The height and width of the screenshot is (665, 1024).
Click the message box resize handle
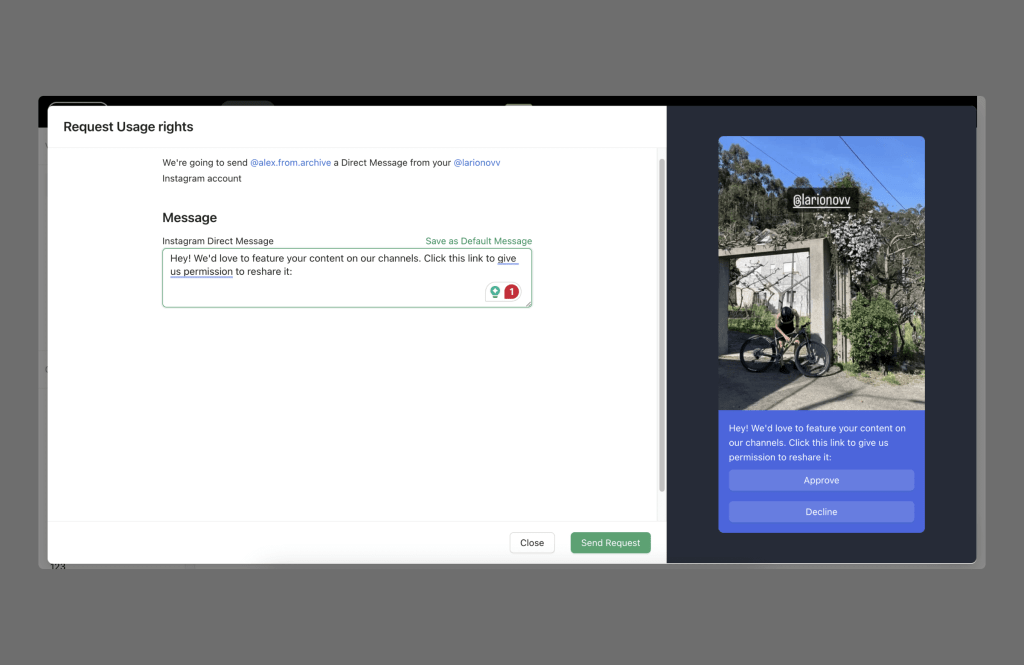(528, 303)
